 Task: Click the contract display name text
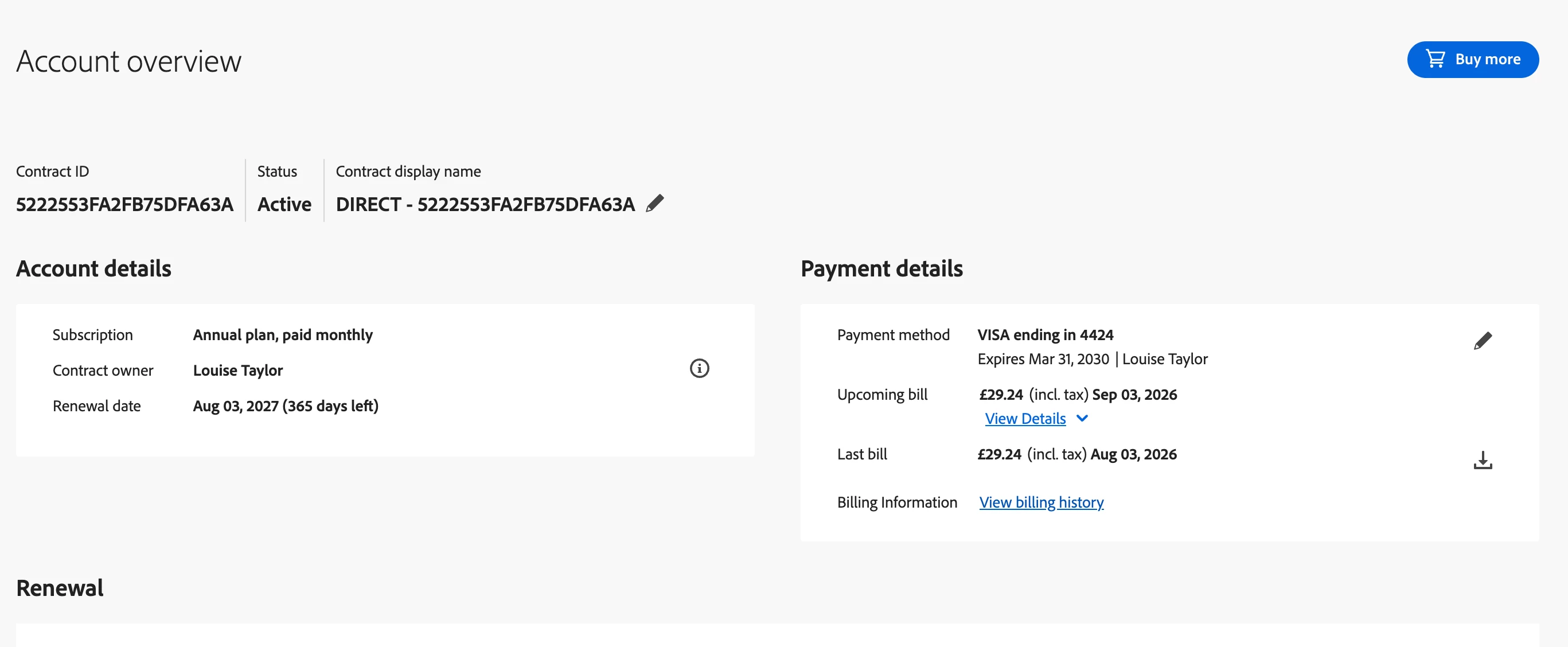pos(485,205)
